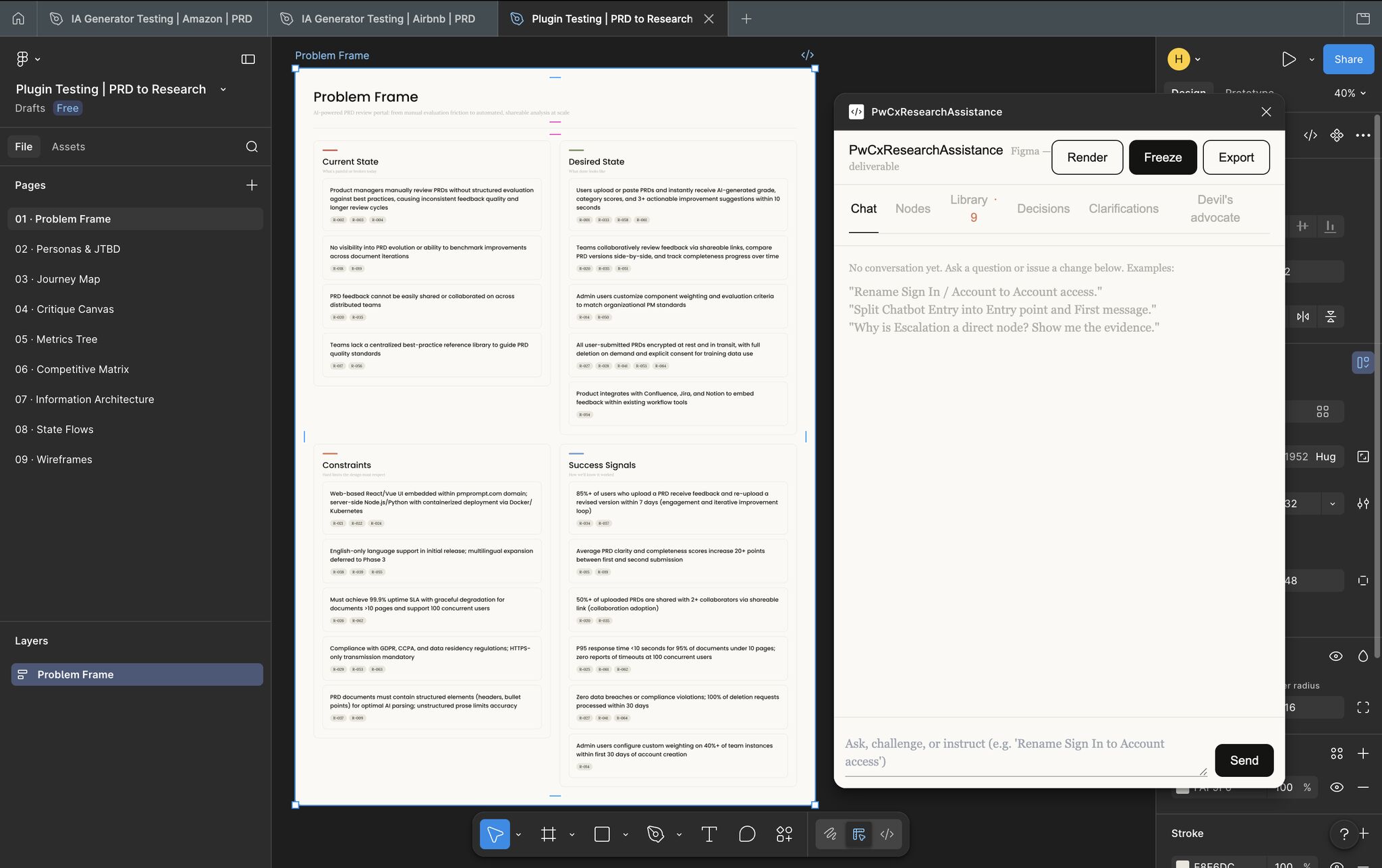Click the Freeze button
Screen dimensions: 1382x868
pyautogui.click(x=1163, y=157)
